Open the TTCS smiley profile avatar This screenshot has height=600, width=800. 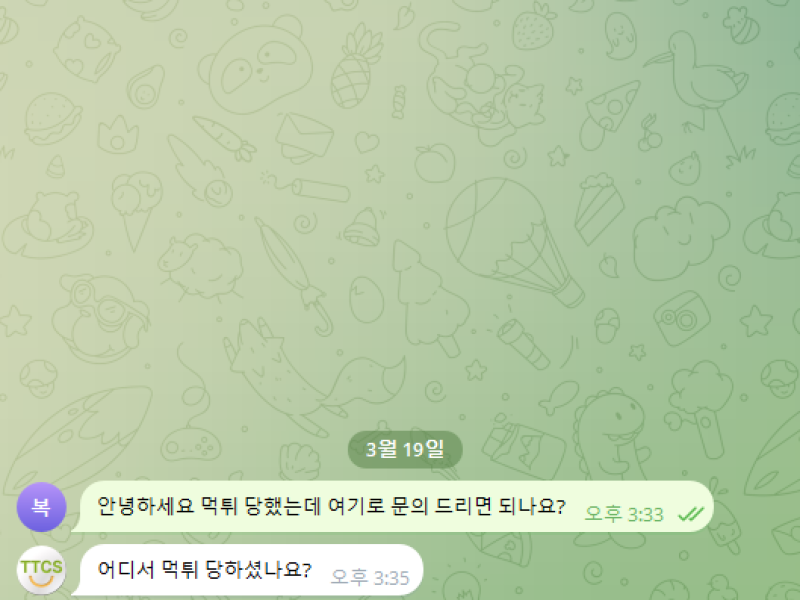coord(41,570)
